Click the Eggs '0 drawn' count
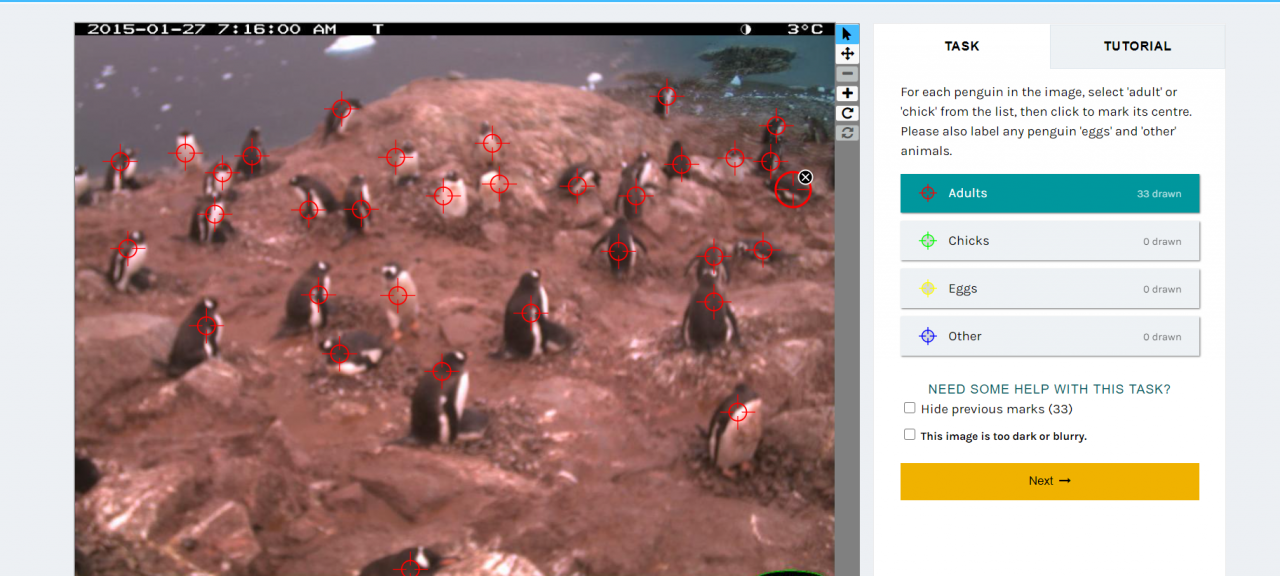The height and width of the screenshot is (576, 1280). (x=1162, y=290)
